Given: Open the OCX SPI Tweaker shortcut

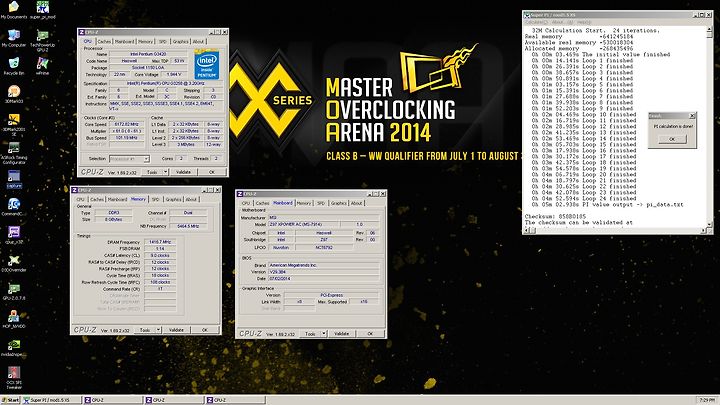Looking at the screenshot, I should click(14, 378).
